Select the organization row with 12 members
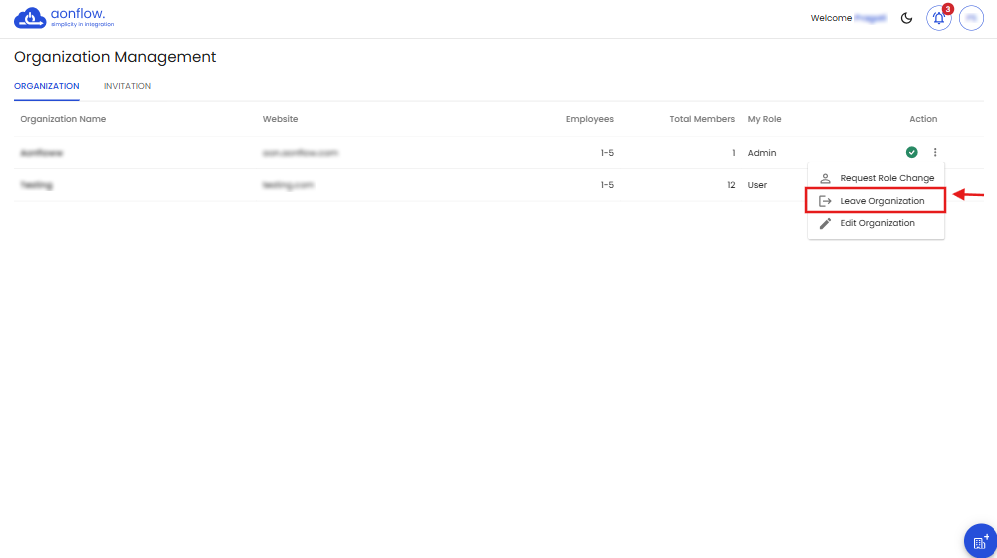This screenshot has width=997, height=558. tap(400, 185)
